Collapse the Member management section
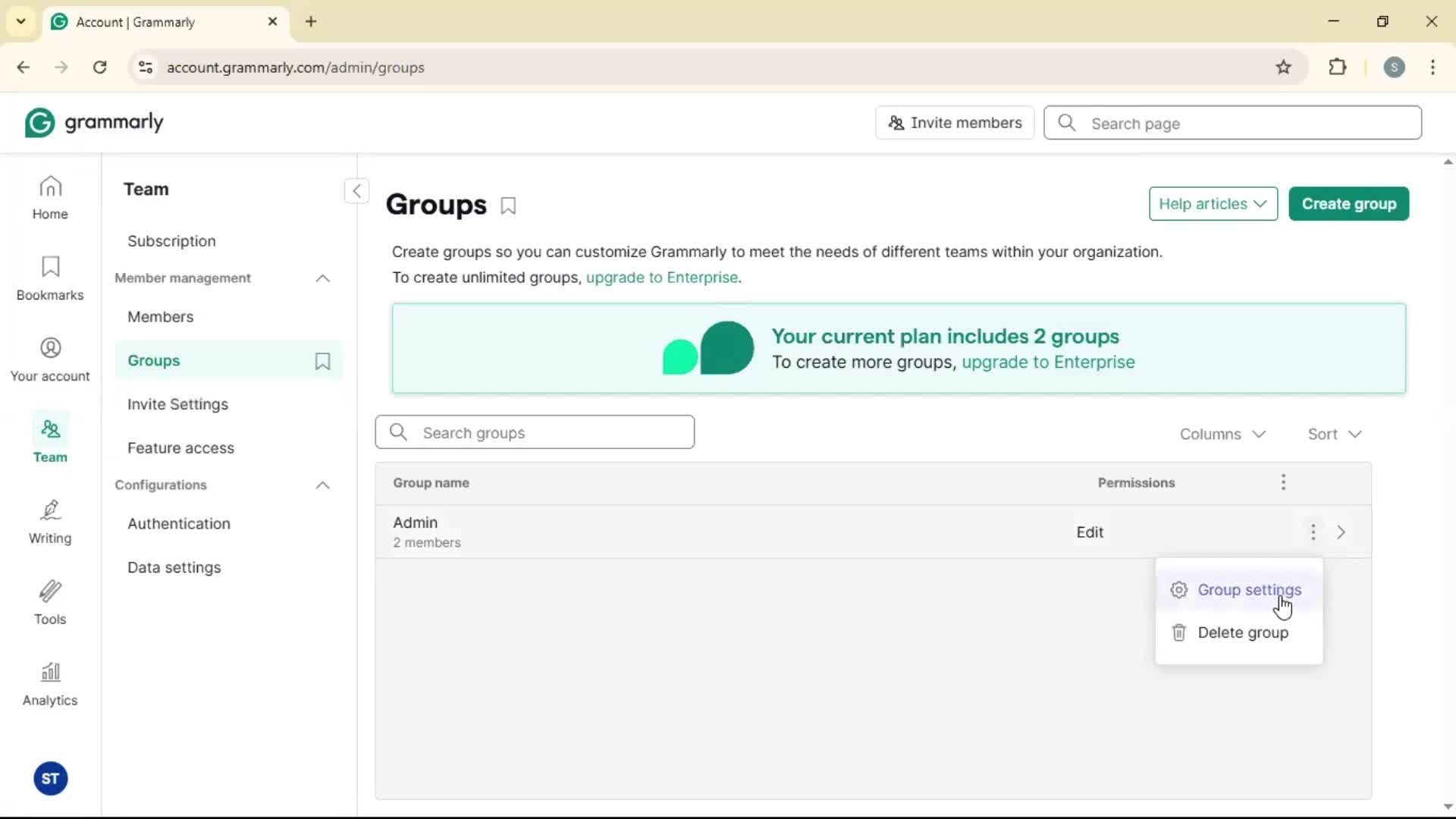1456x819 pixels. click(322, 278)
